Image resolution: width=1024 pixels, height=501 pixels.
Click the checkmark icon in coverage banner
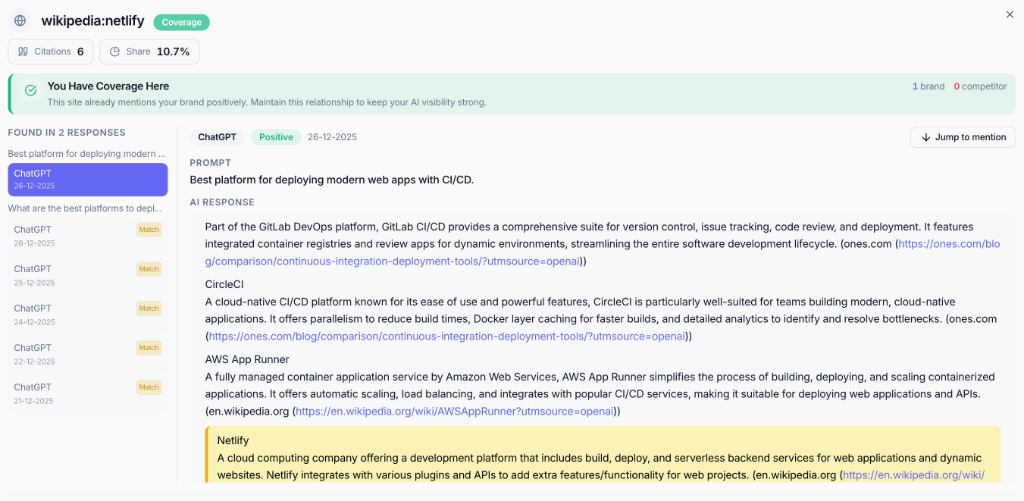[x=30, y=91]
